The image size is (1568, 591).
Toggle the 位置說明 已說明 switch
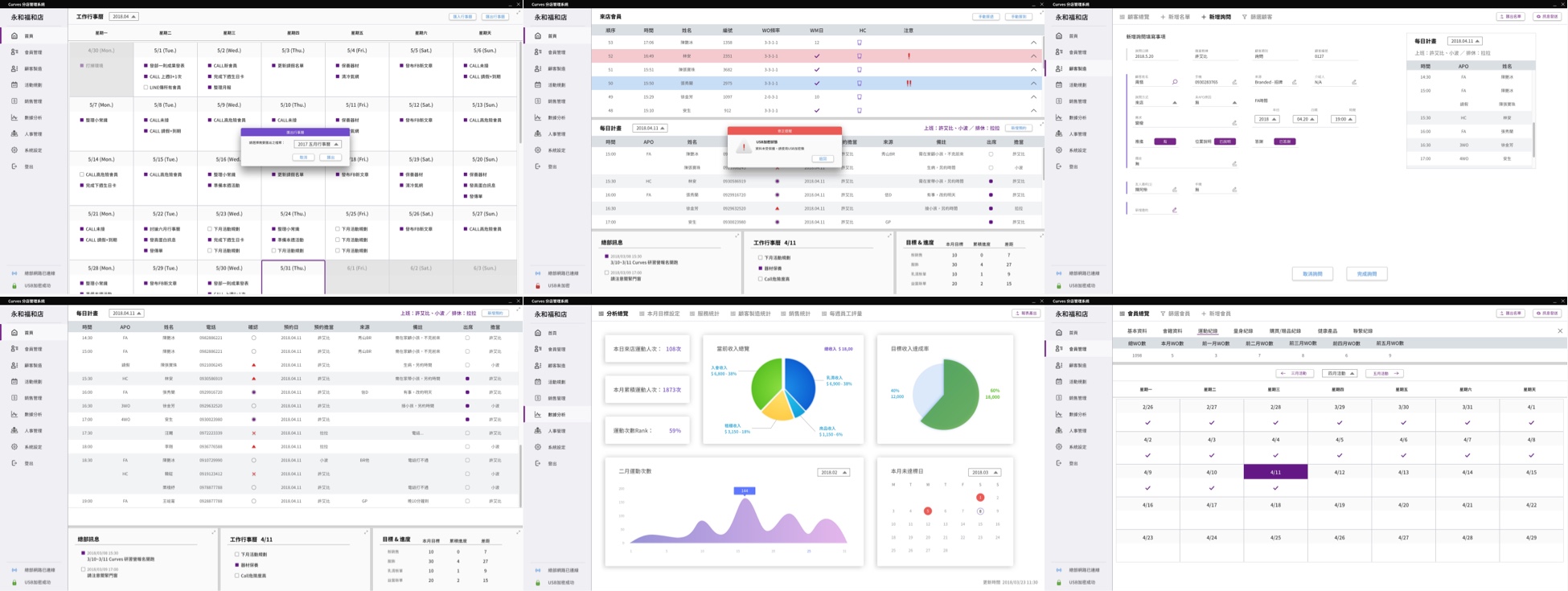click(x=1225, y=142)
